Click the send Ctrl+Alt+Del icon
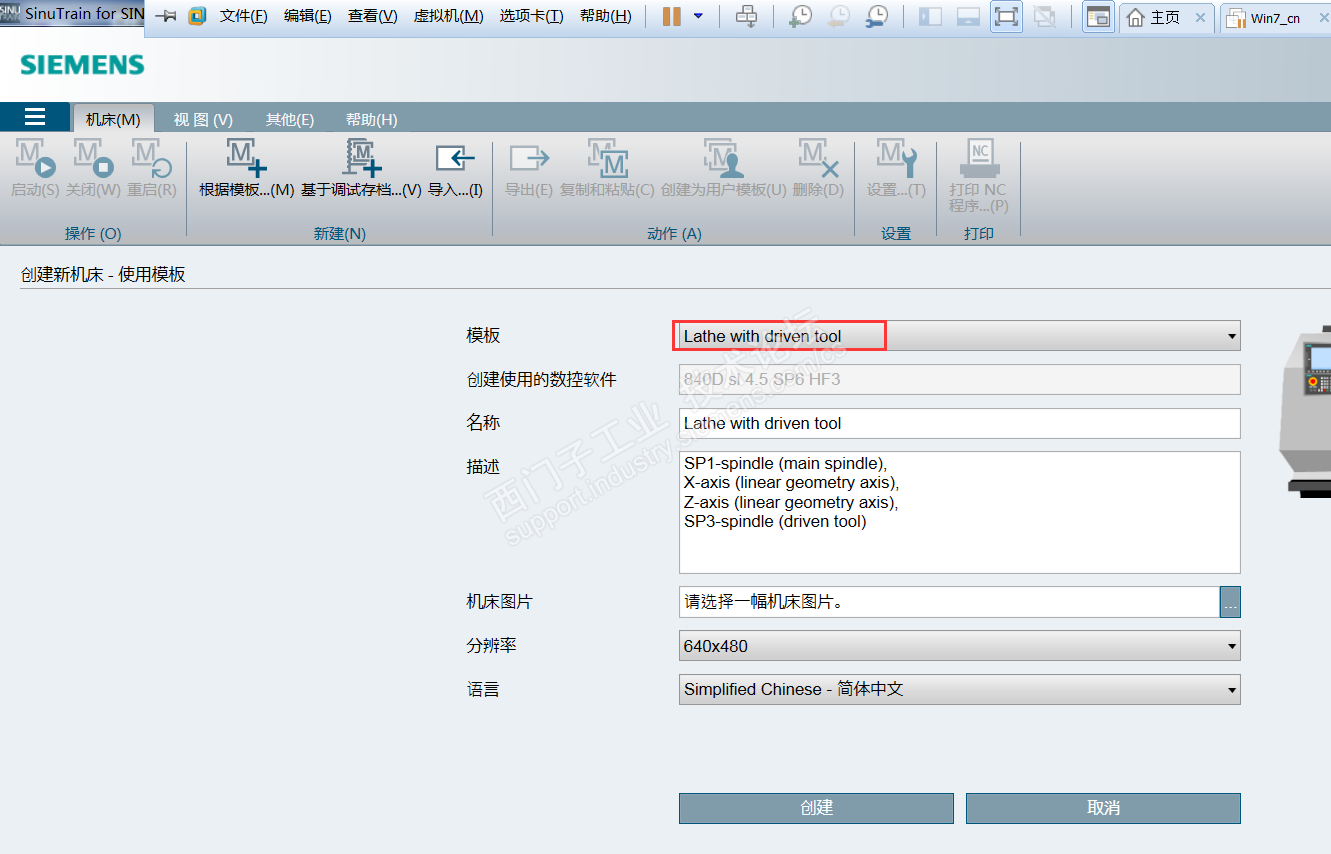 pos(746,17)
